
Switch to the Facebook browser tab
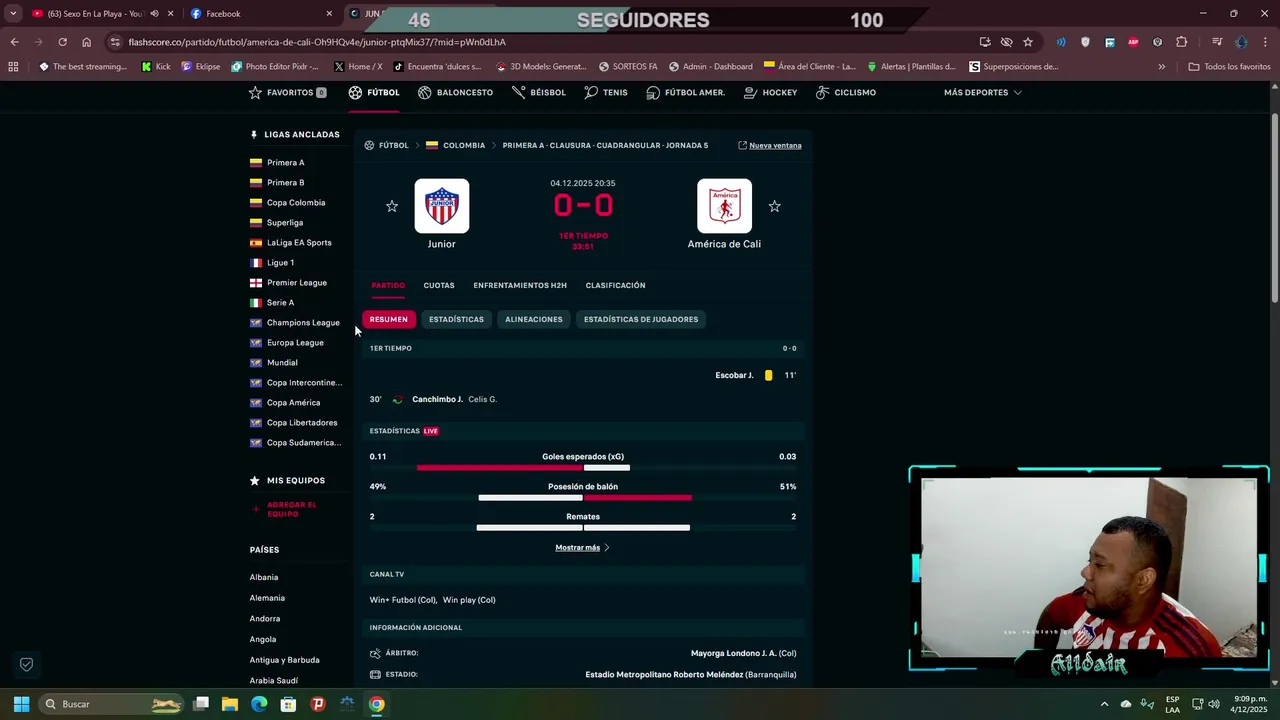point(262,14)
